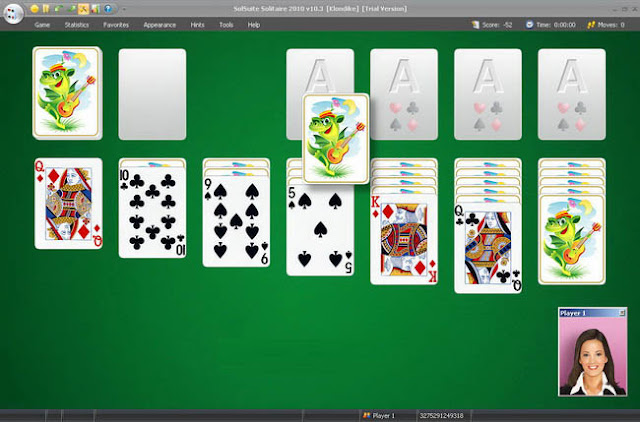
Task: Click the second empty foundation slot
Action: click(404, 94)
